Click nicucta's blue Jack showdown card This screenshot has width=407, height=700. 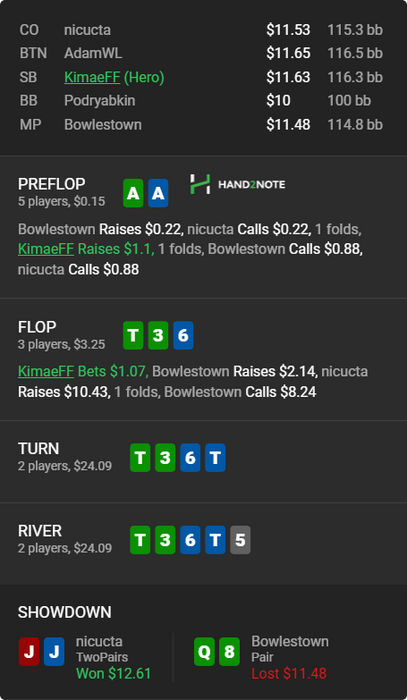[x=54, y=652]
